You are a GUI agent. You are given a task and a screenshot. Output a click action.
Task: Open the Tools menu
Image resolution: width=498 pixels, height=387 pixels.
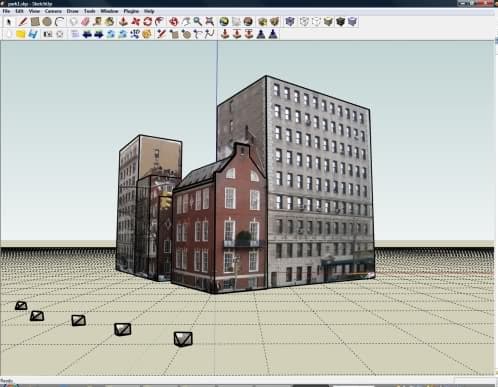90,11
